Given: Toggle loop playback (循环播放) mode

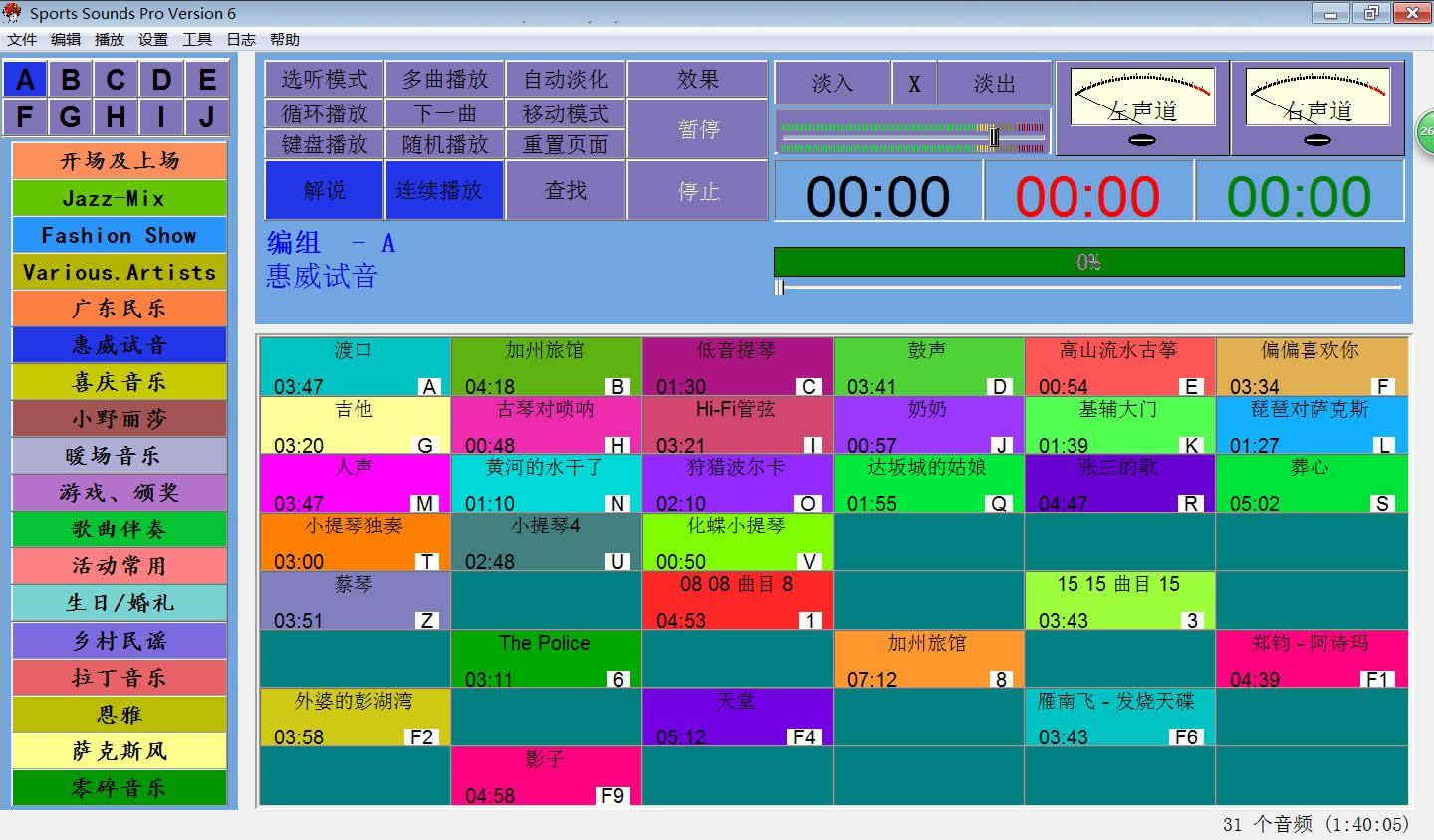Looking at the screenshot, I should (325, 113).
